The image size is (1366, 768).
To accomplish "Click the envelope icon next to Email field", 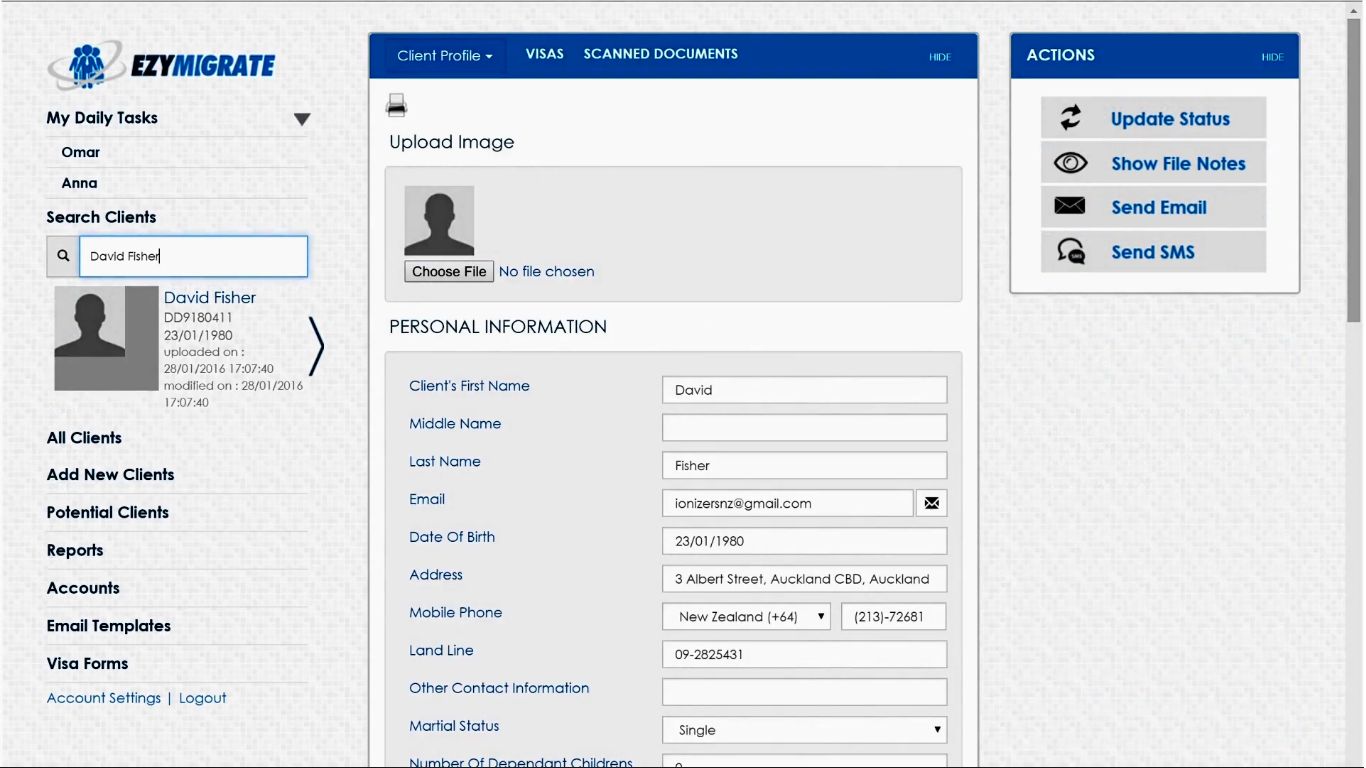I will point(931,503).
